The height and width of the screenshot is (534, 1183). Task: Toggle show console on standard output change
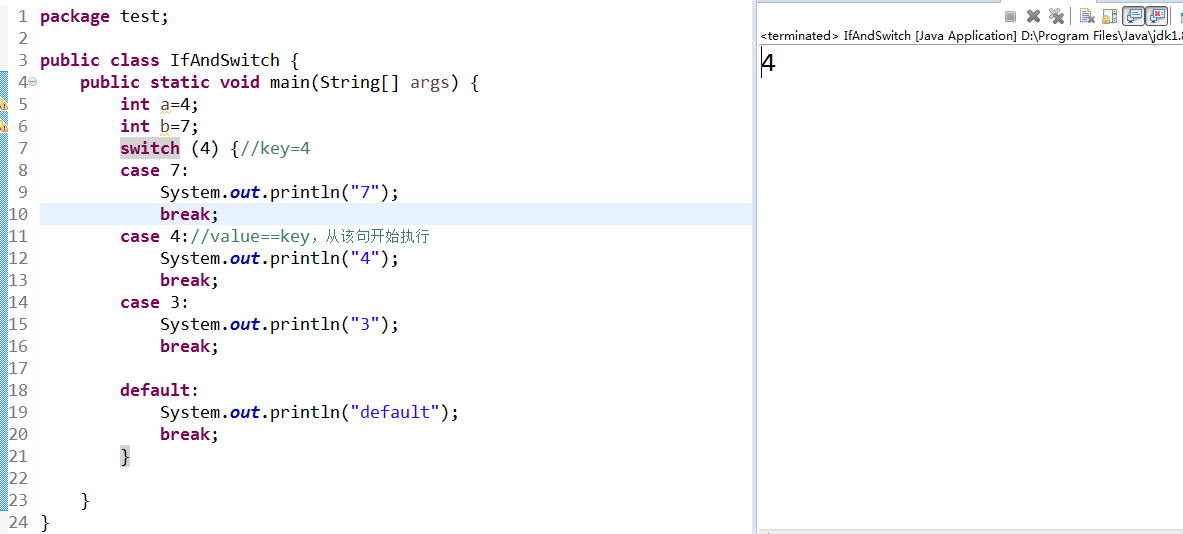(1133, 16)
